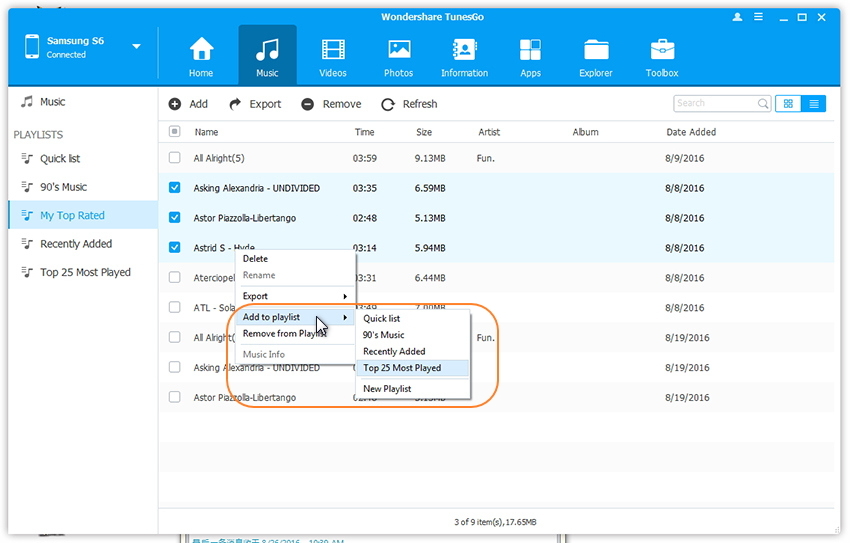Image resolution: width=850 pixels, height=543 pixels.
Task: Check Astor Piazzolla 8/19/2016 row checkbox
Action: [175, 397]
